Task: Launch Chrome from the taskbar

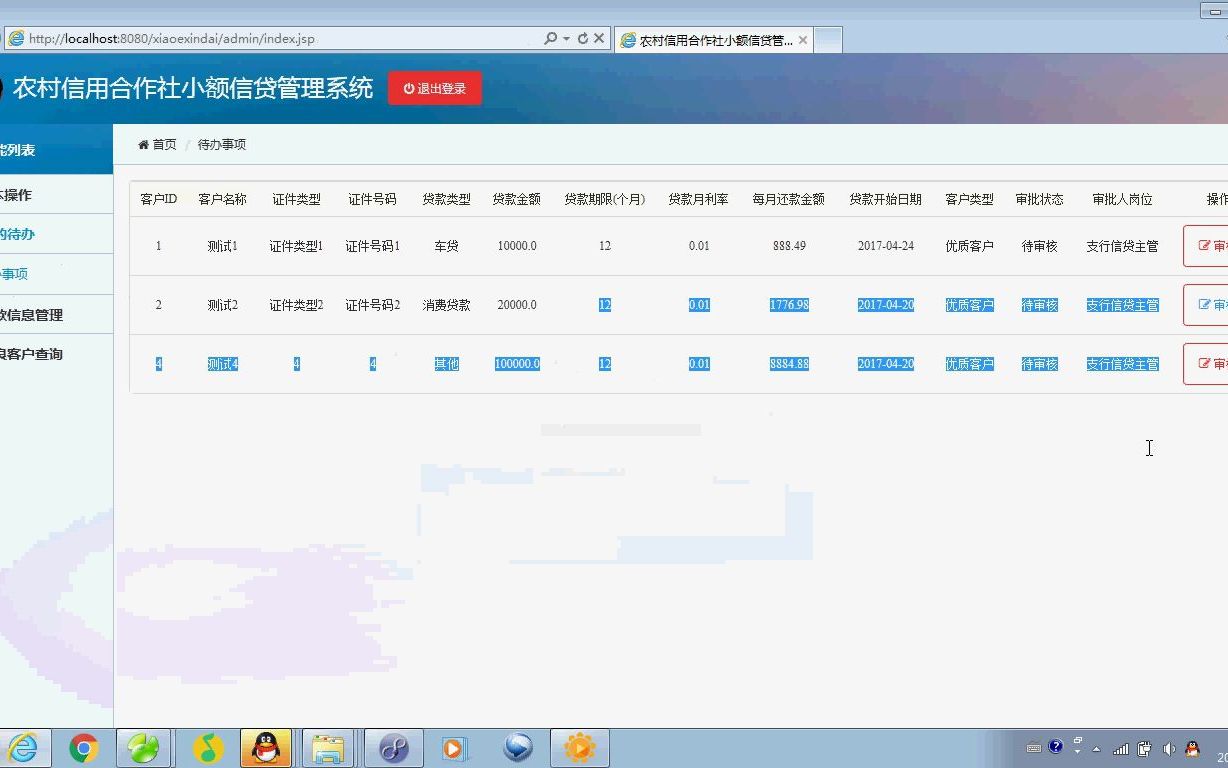Action: tap(83, 747)
